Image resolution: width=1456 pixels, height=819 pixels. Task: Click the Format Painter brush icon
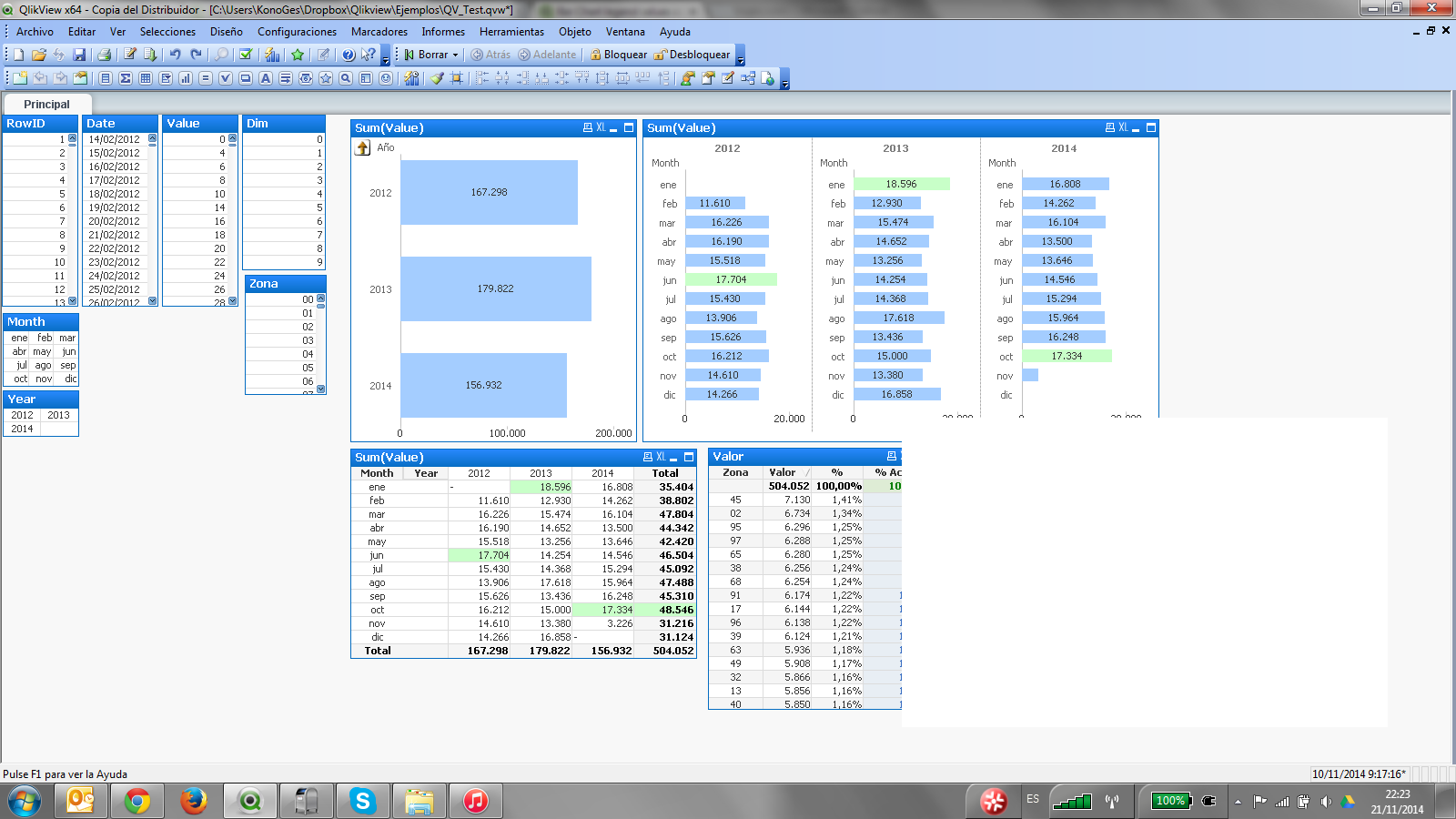coord(437,78)
